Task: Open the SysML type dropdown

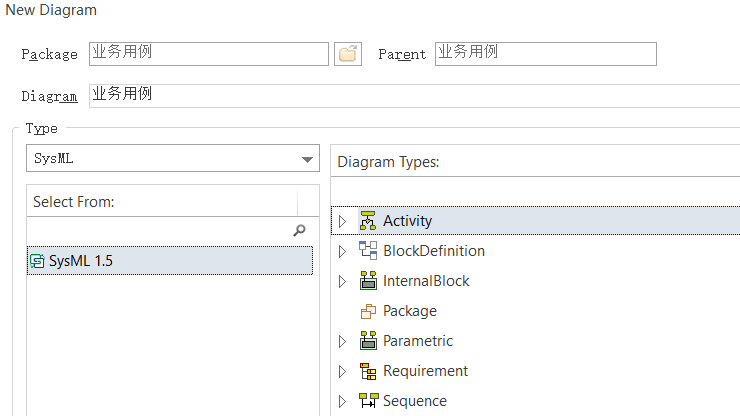Action: 307,159
